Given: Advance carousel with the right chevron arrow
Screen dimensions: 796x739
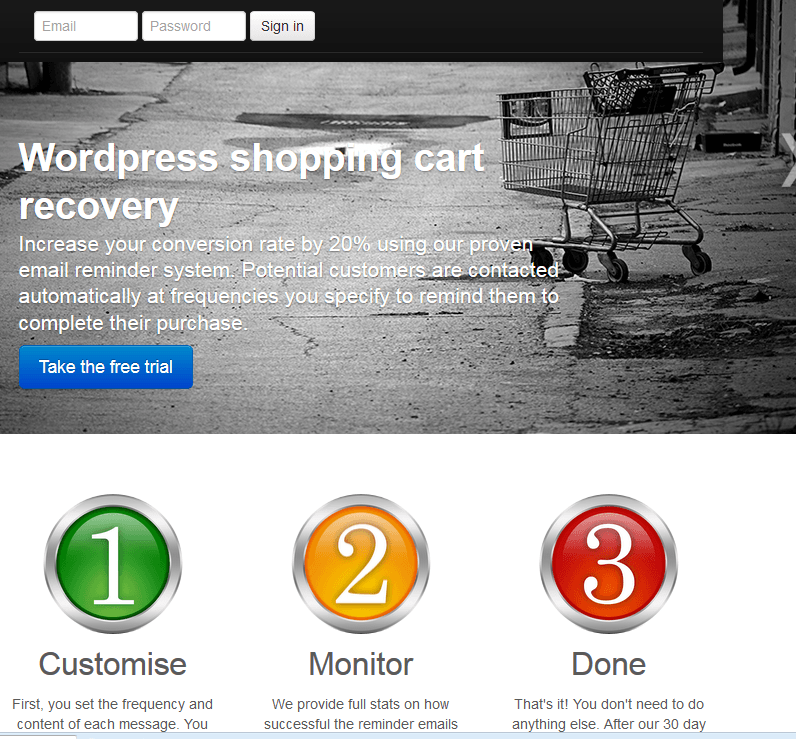Looking at the screenshot, I should point(788,160).
